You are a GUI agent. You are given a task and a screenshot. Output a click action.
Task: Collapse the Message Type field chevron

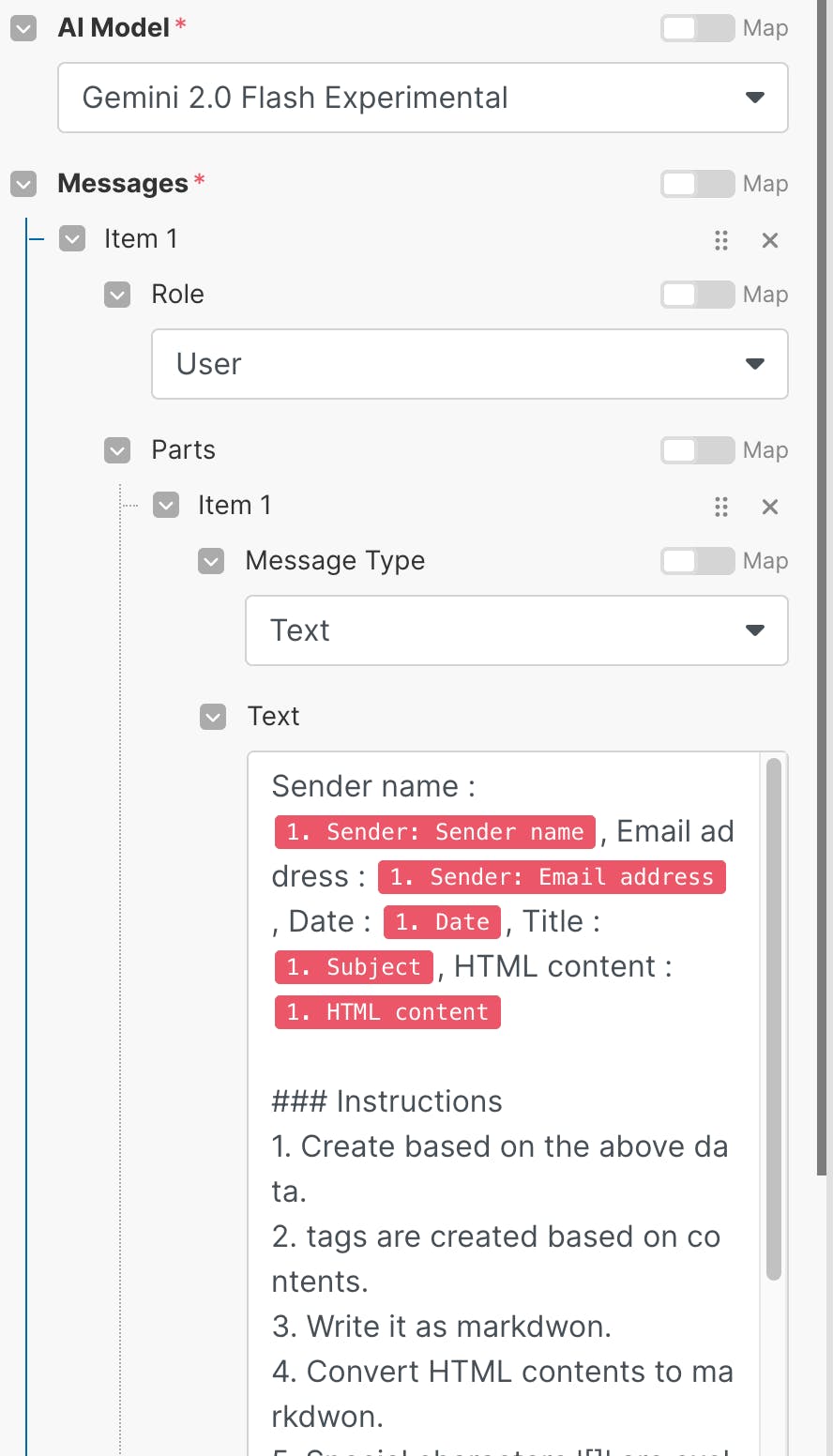point(211,561)
